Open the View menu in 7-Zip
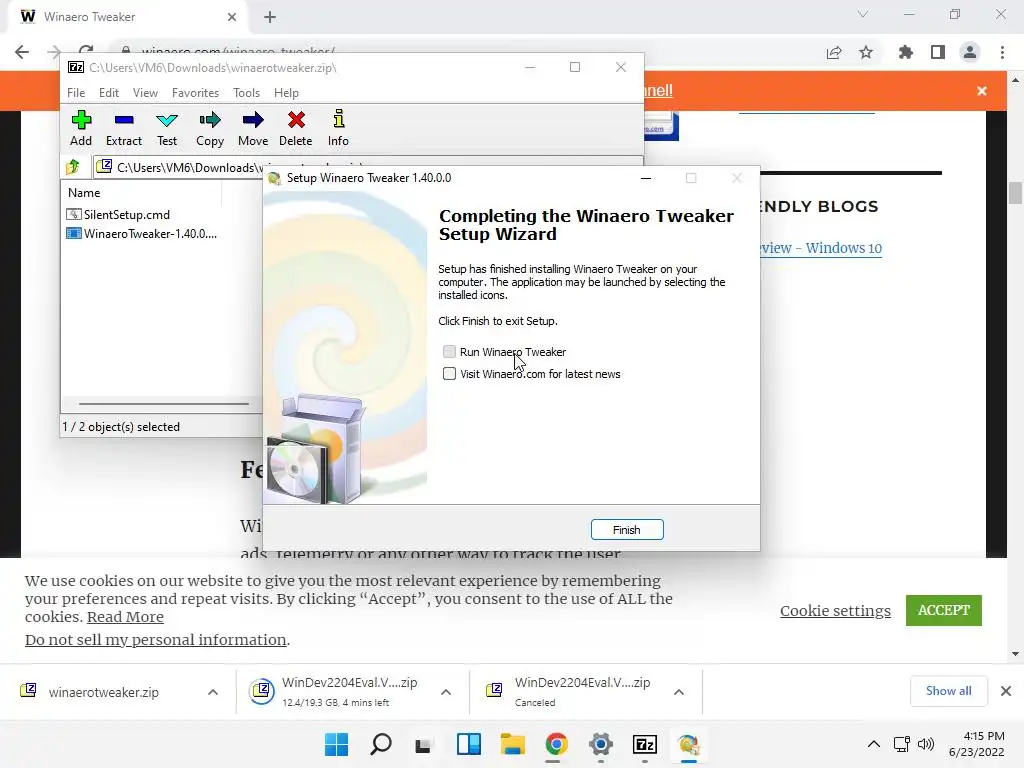Image resolution: width=1024 pixels, height=768 pixels. point(145,93)
